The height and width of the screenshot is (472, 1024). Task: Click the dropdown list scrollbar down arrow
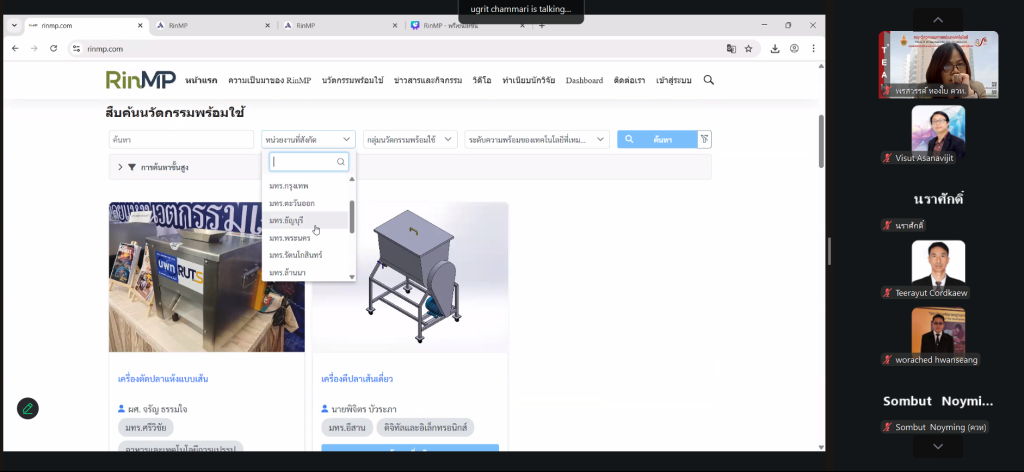(x=351, y=276)
